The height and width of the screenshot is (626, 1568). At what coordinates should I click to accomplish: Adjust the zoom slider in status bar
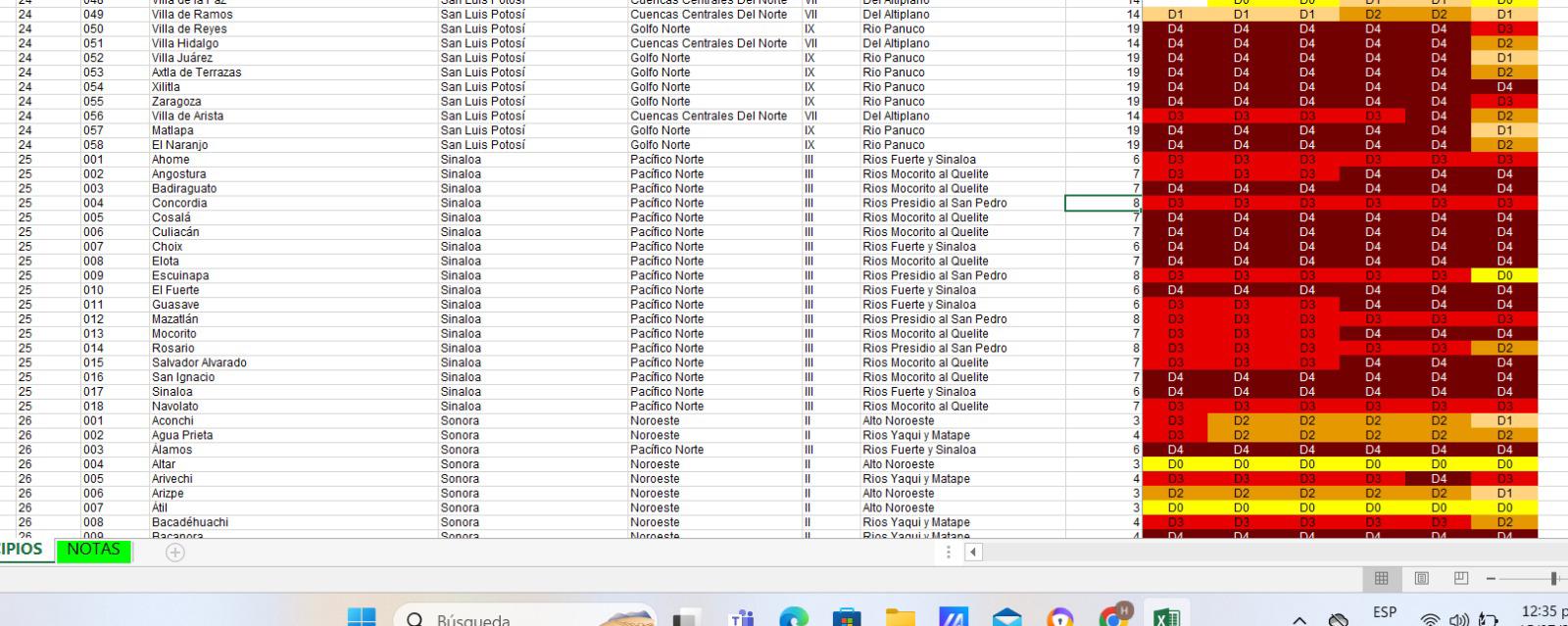1552,578
